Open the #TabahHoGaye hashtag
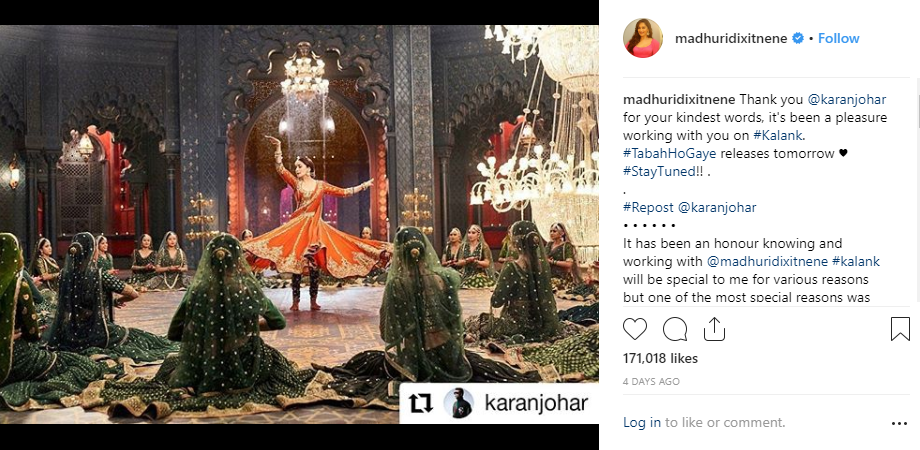The image size is (920, 450). 670,154
